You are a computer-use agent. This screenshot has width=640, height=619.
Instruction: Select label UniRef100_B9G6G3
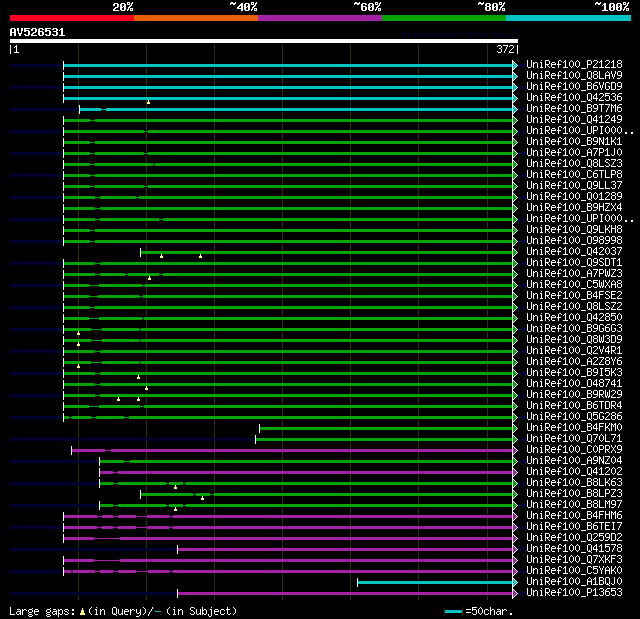click(574, 329)
